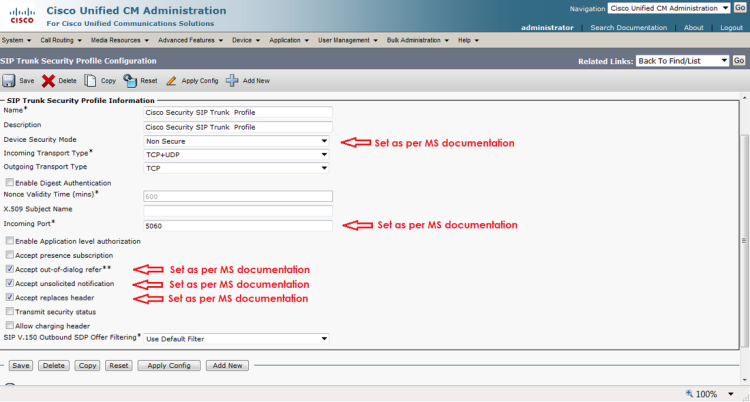Click the zoom magnifier icon in status bar
The width and height of the screenshot is (750, 402).
689,393
